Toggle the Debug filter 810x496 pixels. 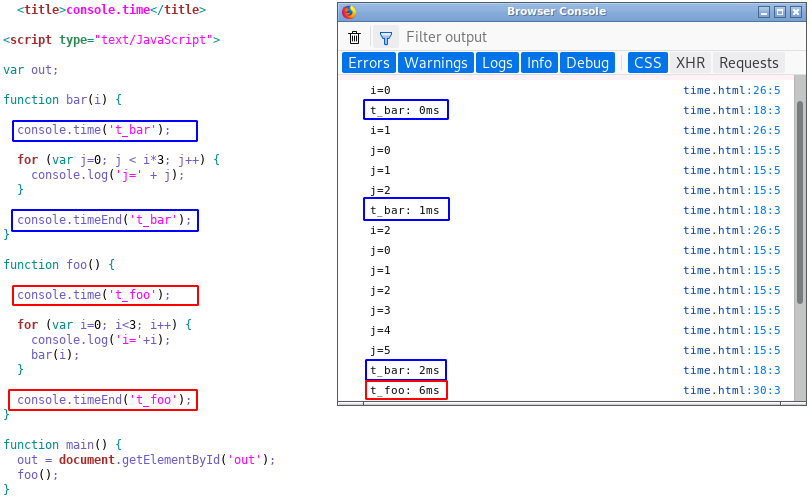587,63
